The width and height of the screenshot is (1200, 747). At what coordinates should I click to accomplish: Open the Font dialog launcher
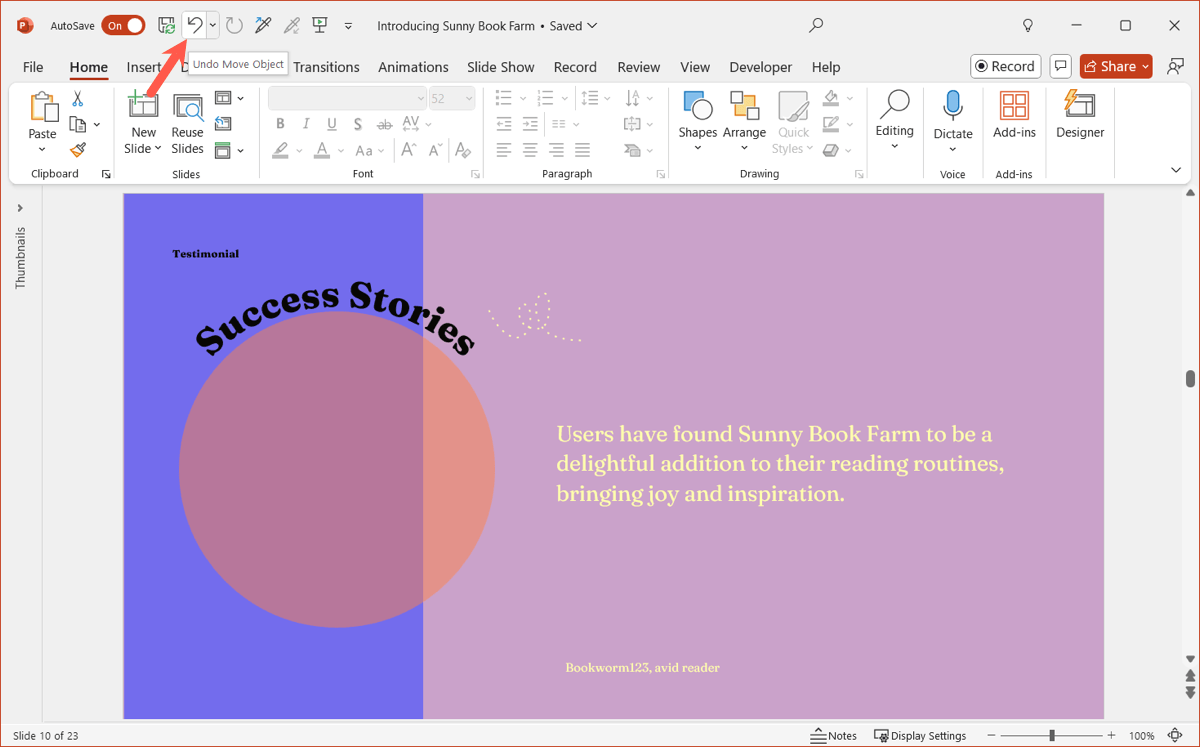[475, 174]
